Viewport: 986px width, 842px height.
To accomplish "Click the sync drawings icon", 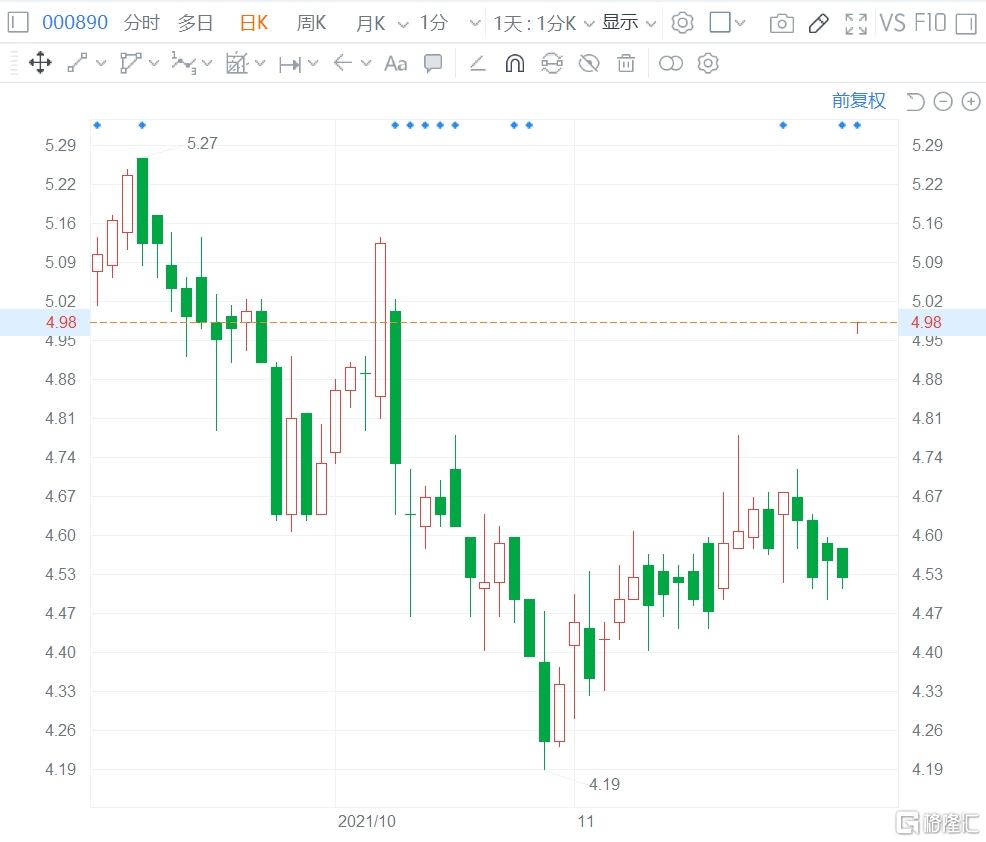I will 551,64.
